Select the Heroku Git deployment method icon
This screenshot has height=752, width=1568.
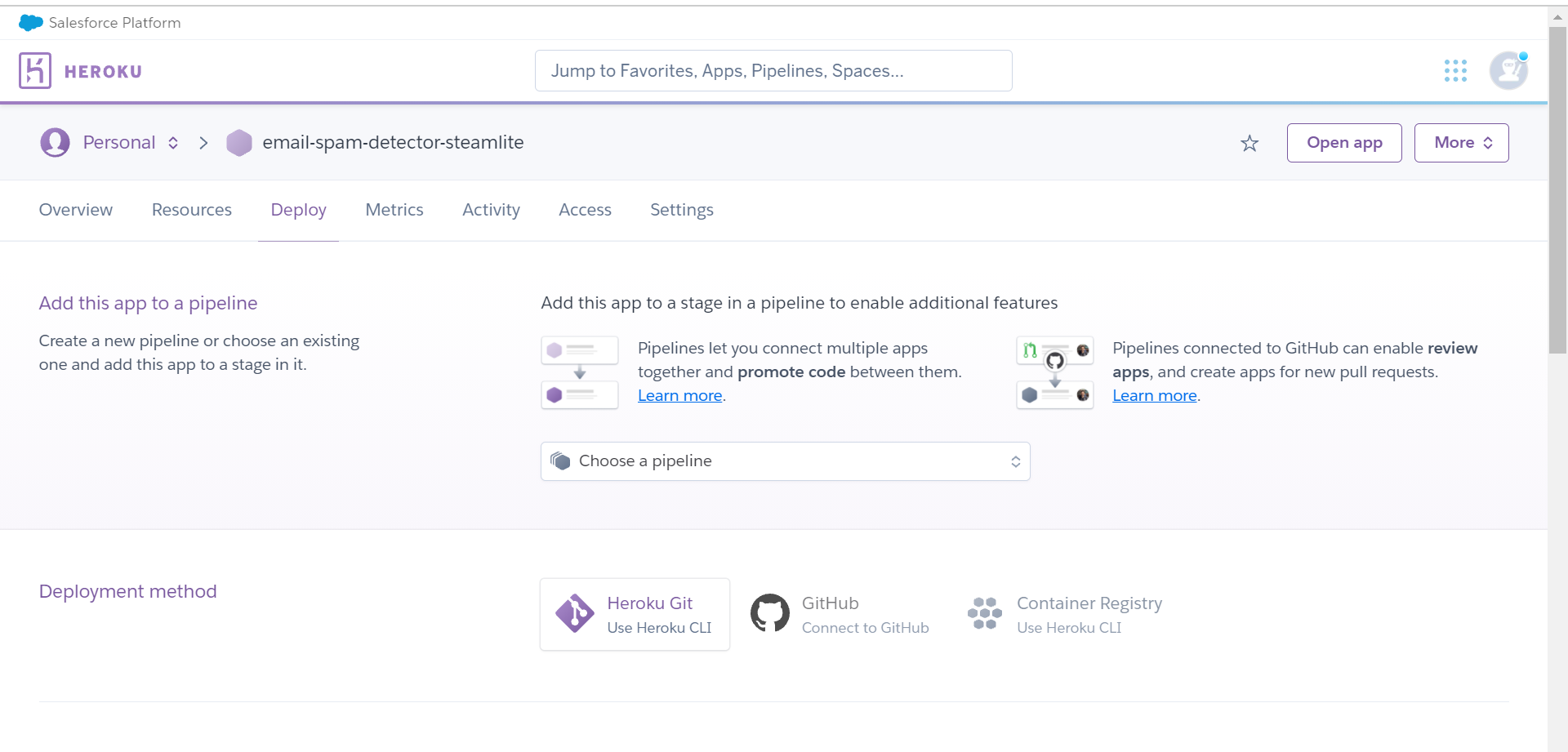(574, 613)
